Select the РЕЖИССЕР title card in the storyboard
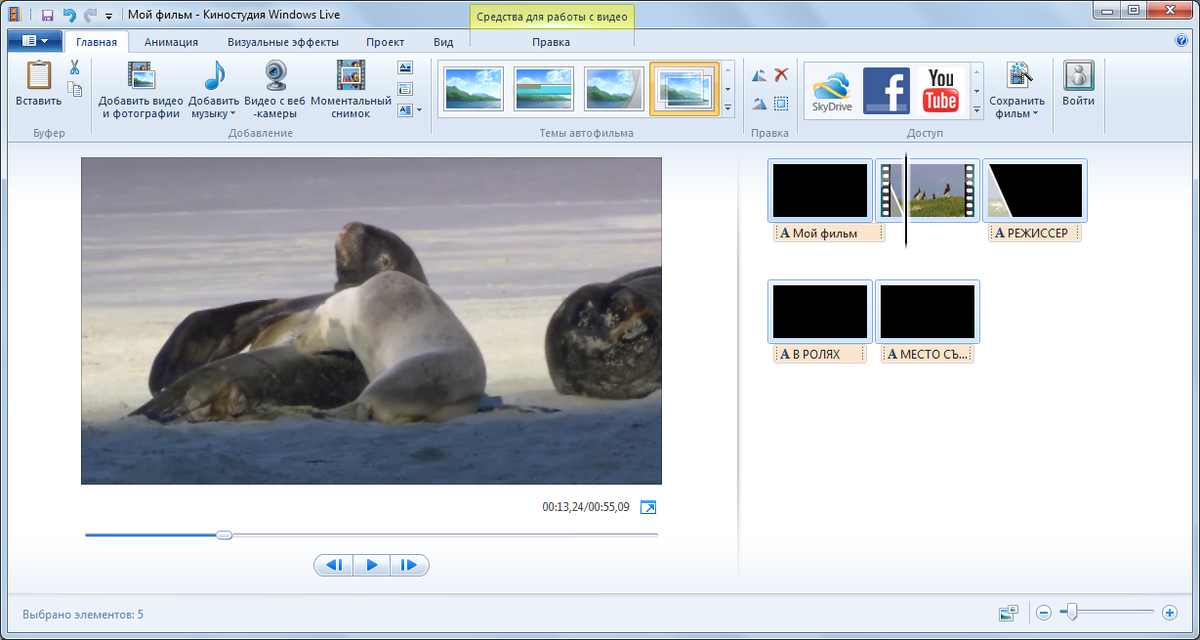 point(1034,189)
